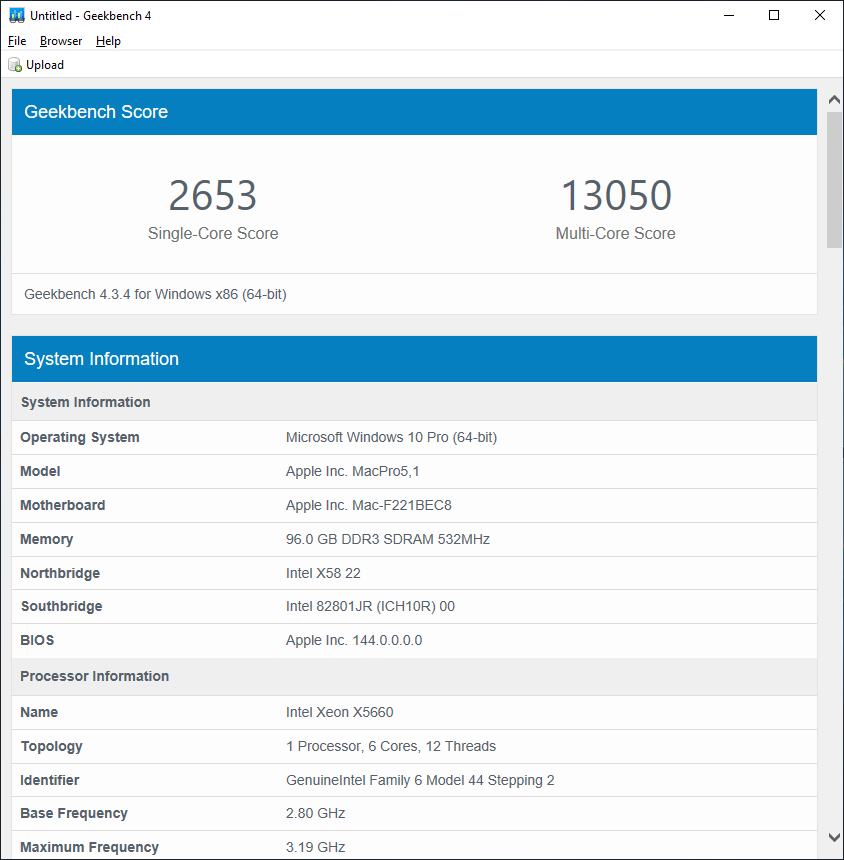Click the vertical scrollbar thumb

(x=834, y=178)
